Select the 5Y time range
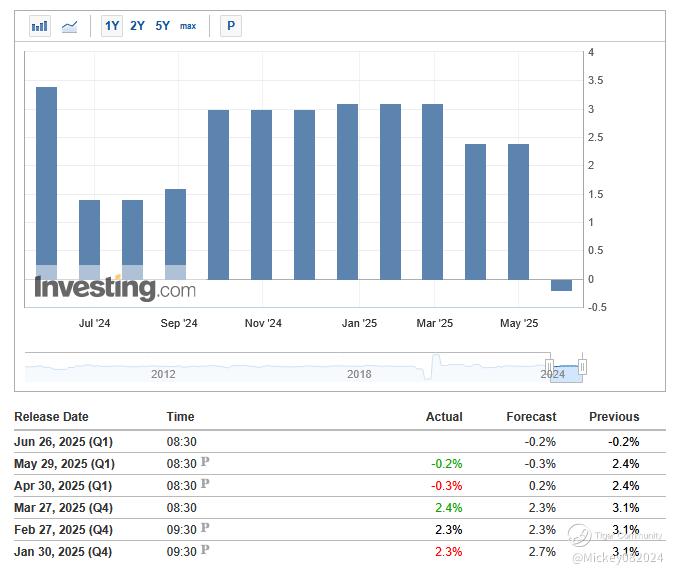 (x=162, y=26)
